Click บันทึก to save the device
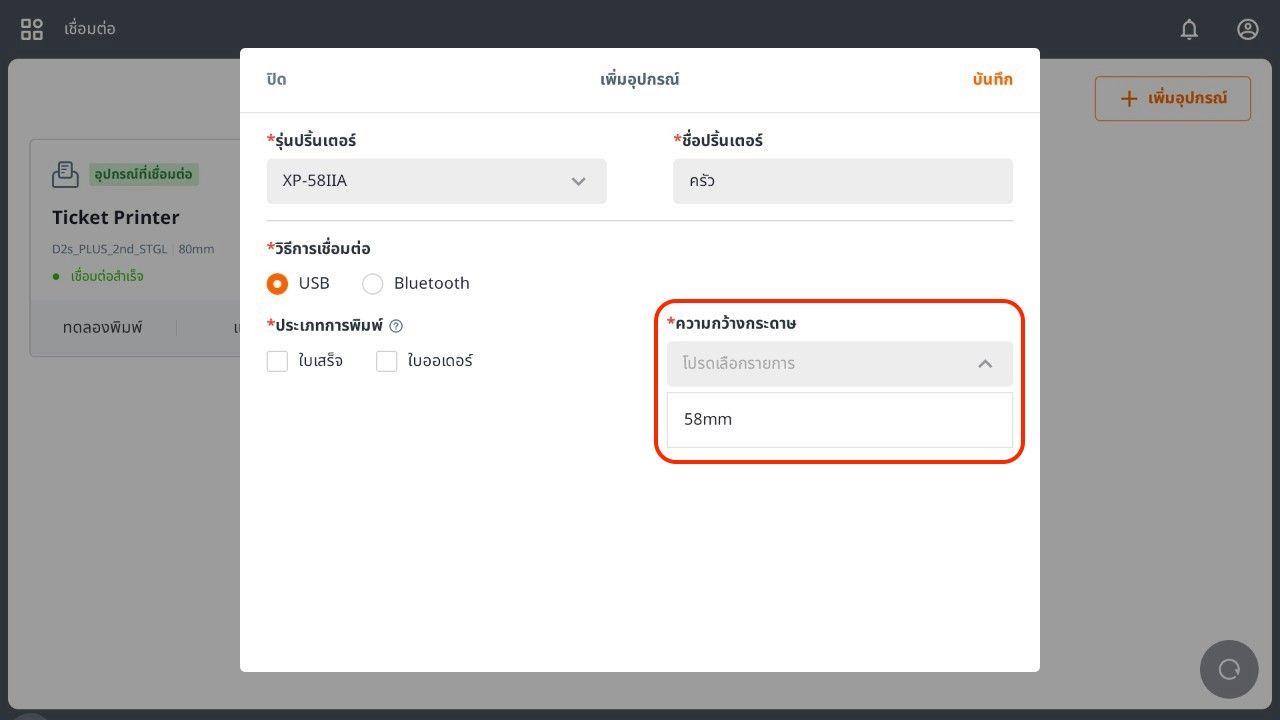The width and height of the screenshot is (1280, 720). pos(992,80)
